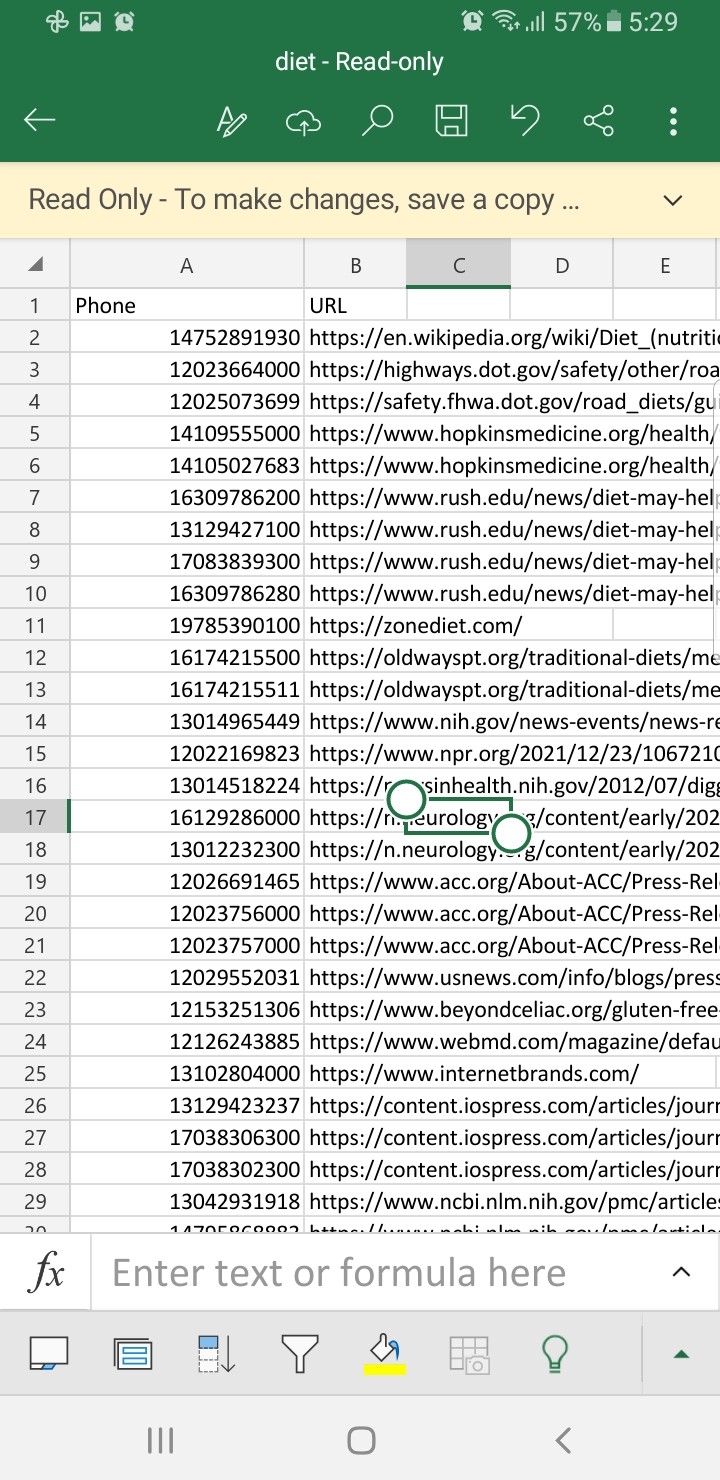Expand the Read Only notification banner
Screen dimensions: 720x1480
673,200
